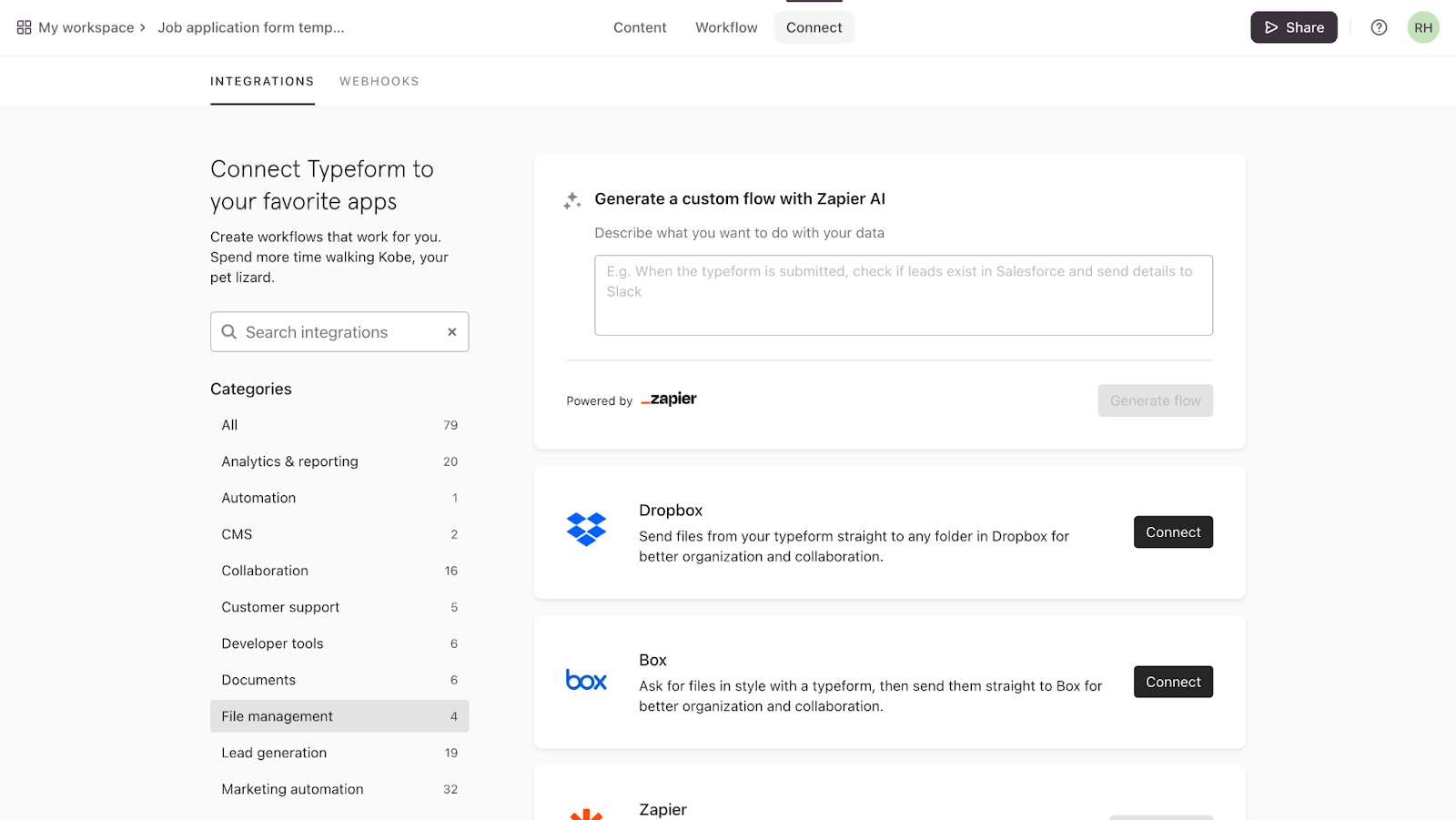Image resolution: width=1456 pixels, height=820 pixels.
Task: Click the Dropbox integration title
Action: pyautogui.click(x=671, y=511)
